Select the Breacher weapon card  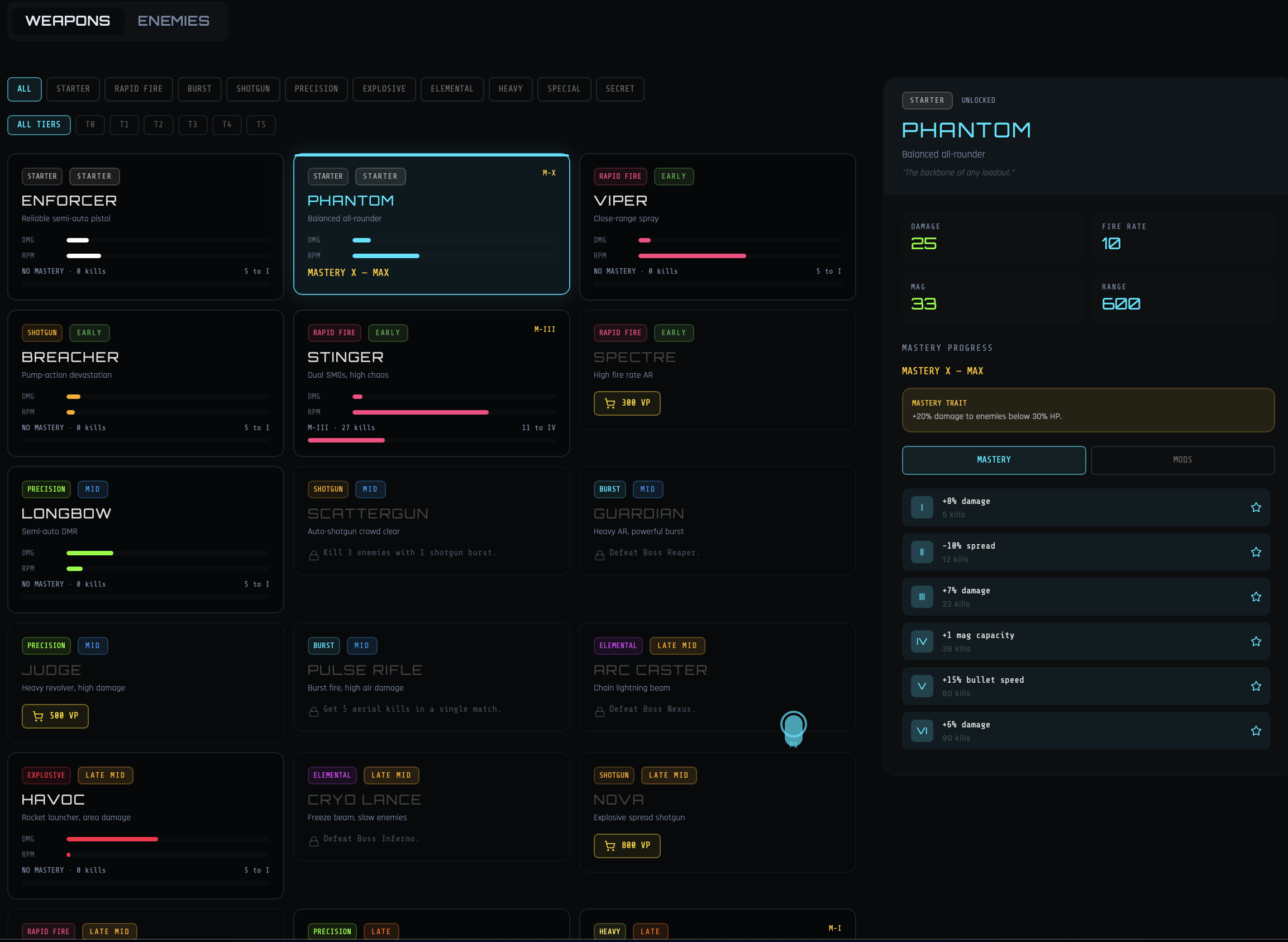(x=145, y=383)
